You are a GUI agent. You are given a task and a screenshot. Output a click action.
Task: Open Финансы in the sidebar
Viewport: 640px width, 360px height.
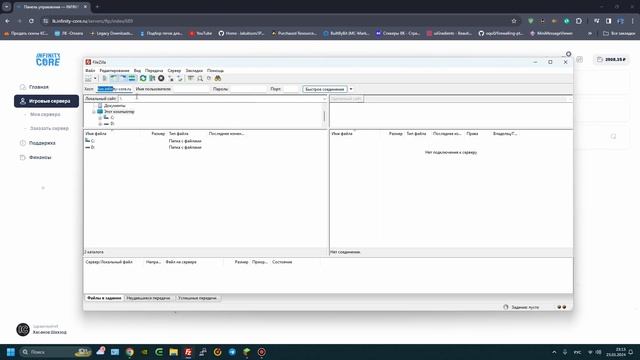[40, 158]
